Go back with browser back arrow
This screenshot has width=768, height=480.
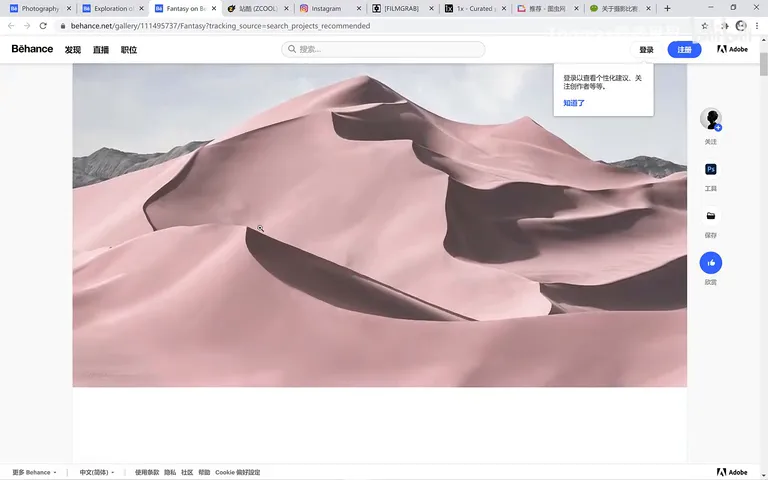(11, 26)
